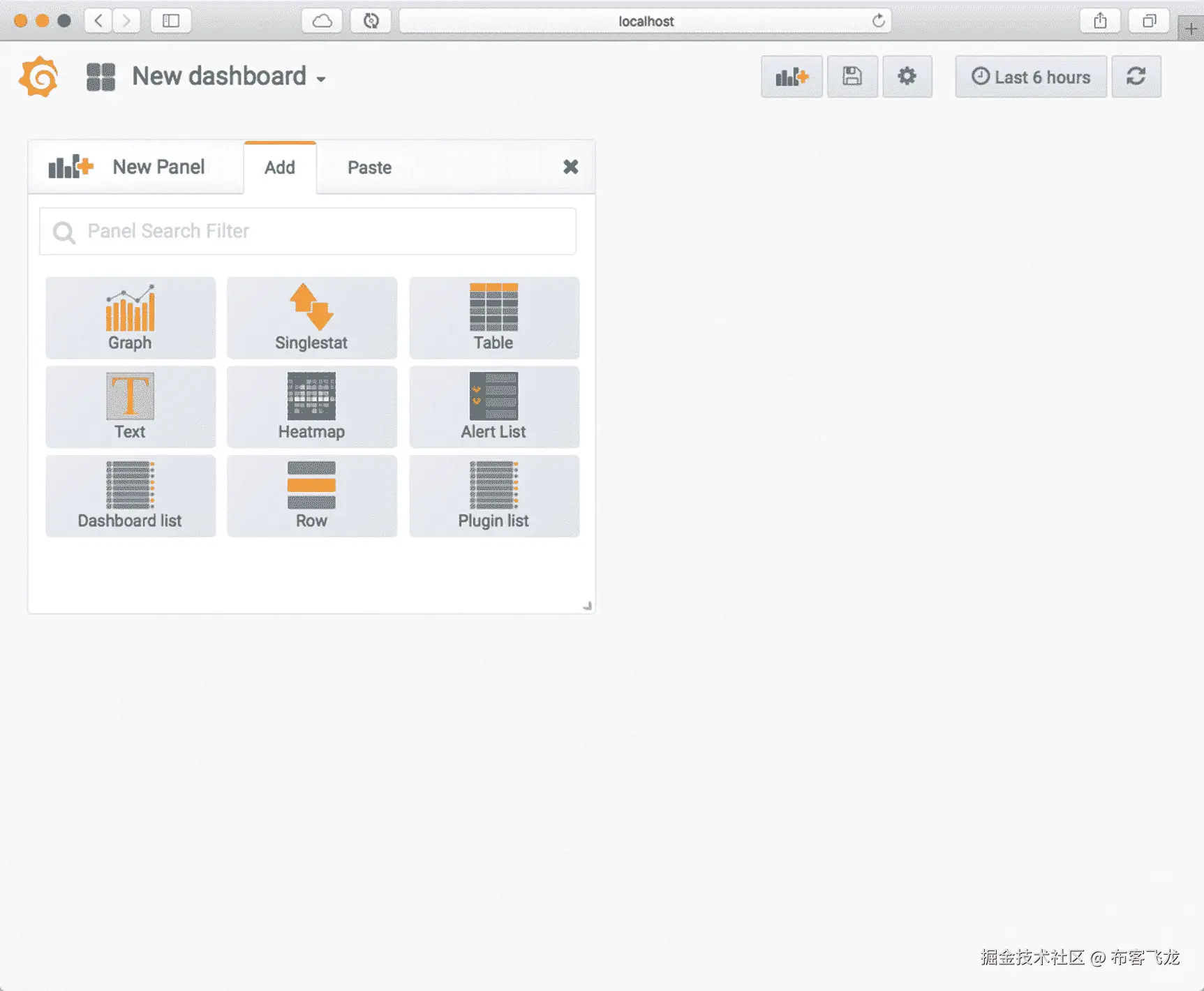Viewport: 1204px width, 991px height.
Task: Click the browser history clock icon
Action: click(x=371, y=21)
